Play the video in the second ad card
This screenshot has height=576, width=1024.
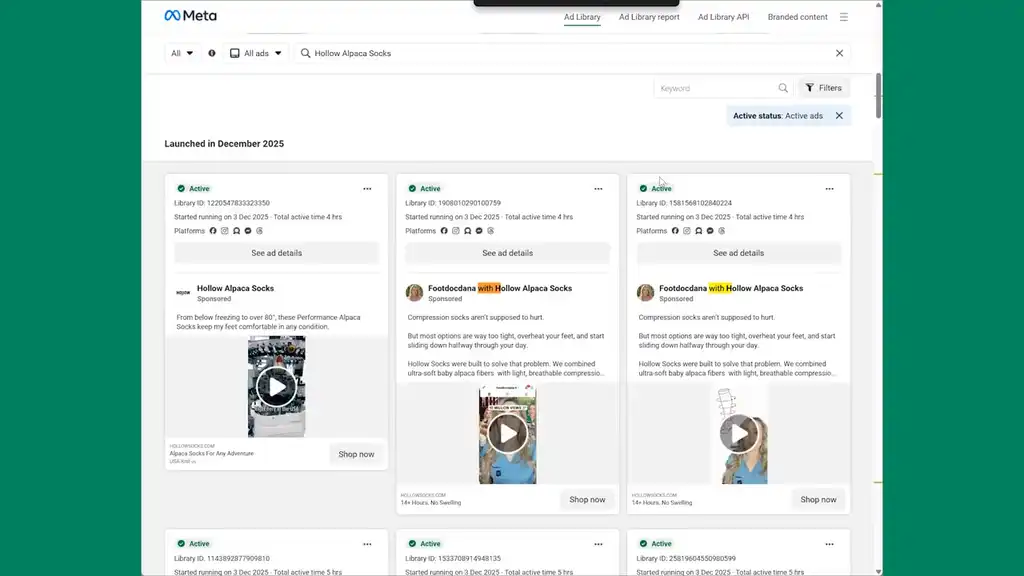click(507, 434)
